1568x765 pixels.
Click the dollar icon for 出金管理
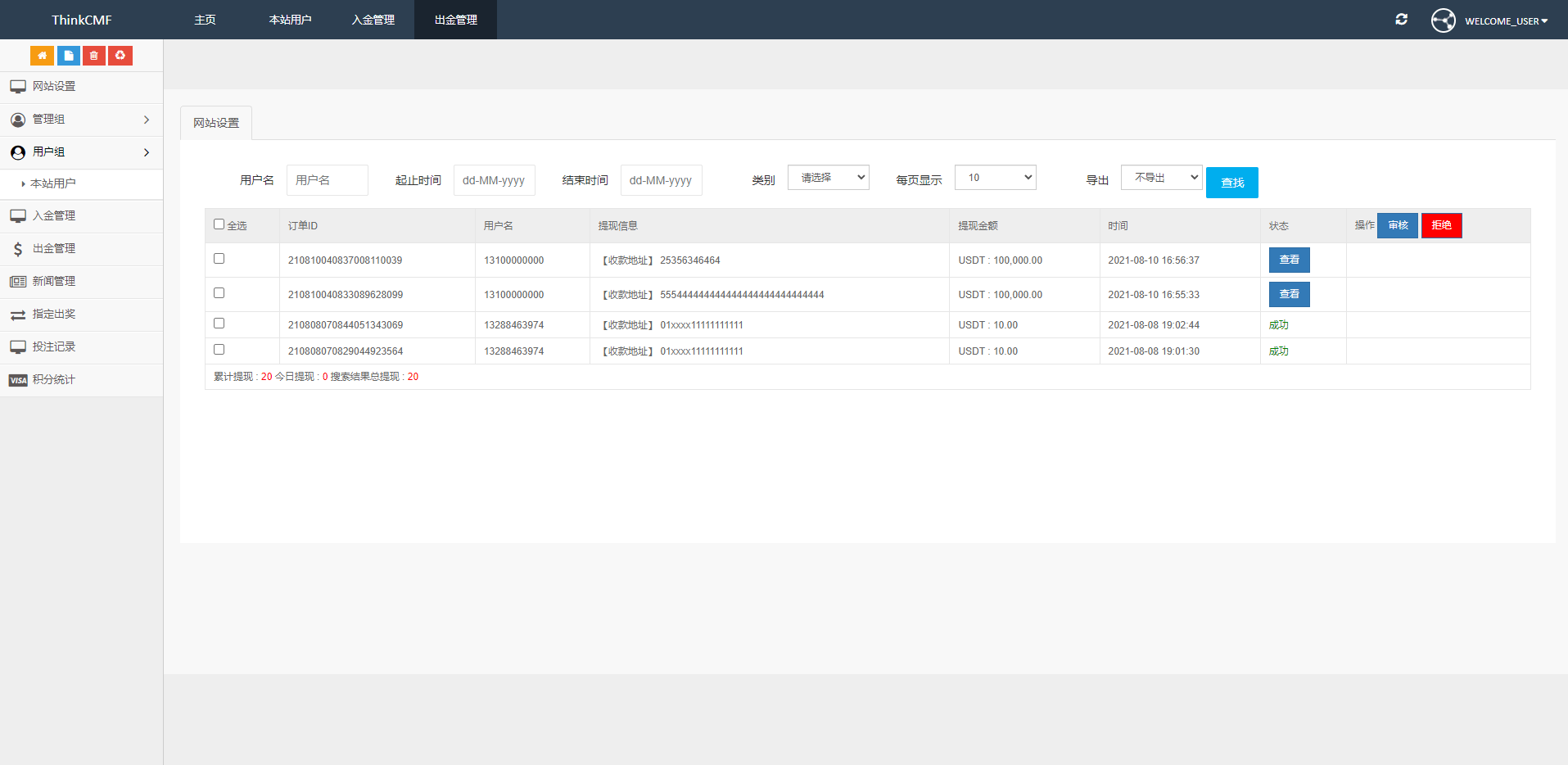(x=18, y=249)
